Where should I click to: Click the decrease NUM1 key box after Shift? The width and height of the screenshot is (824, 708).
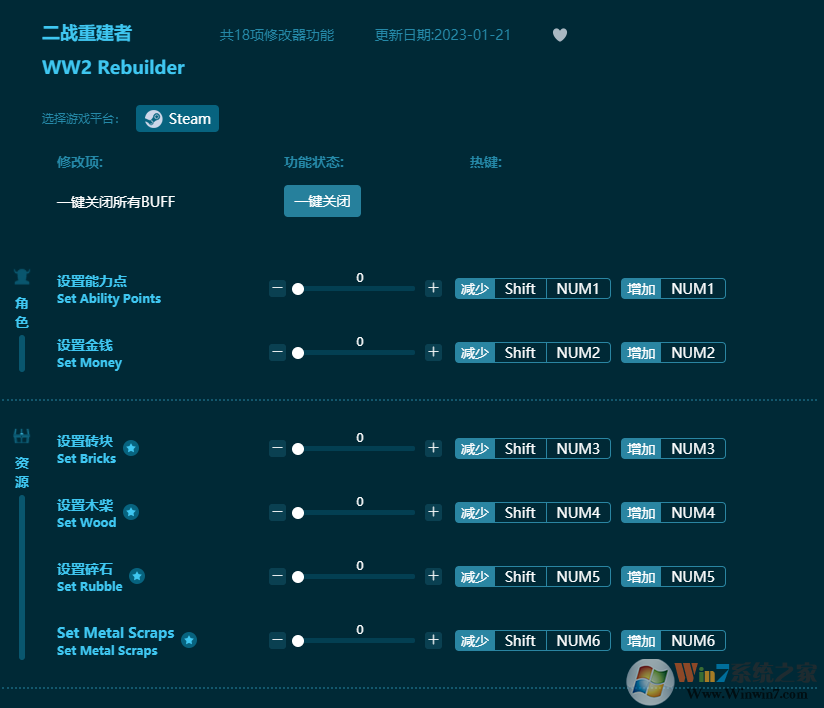click(578, 289)
